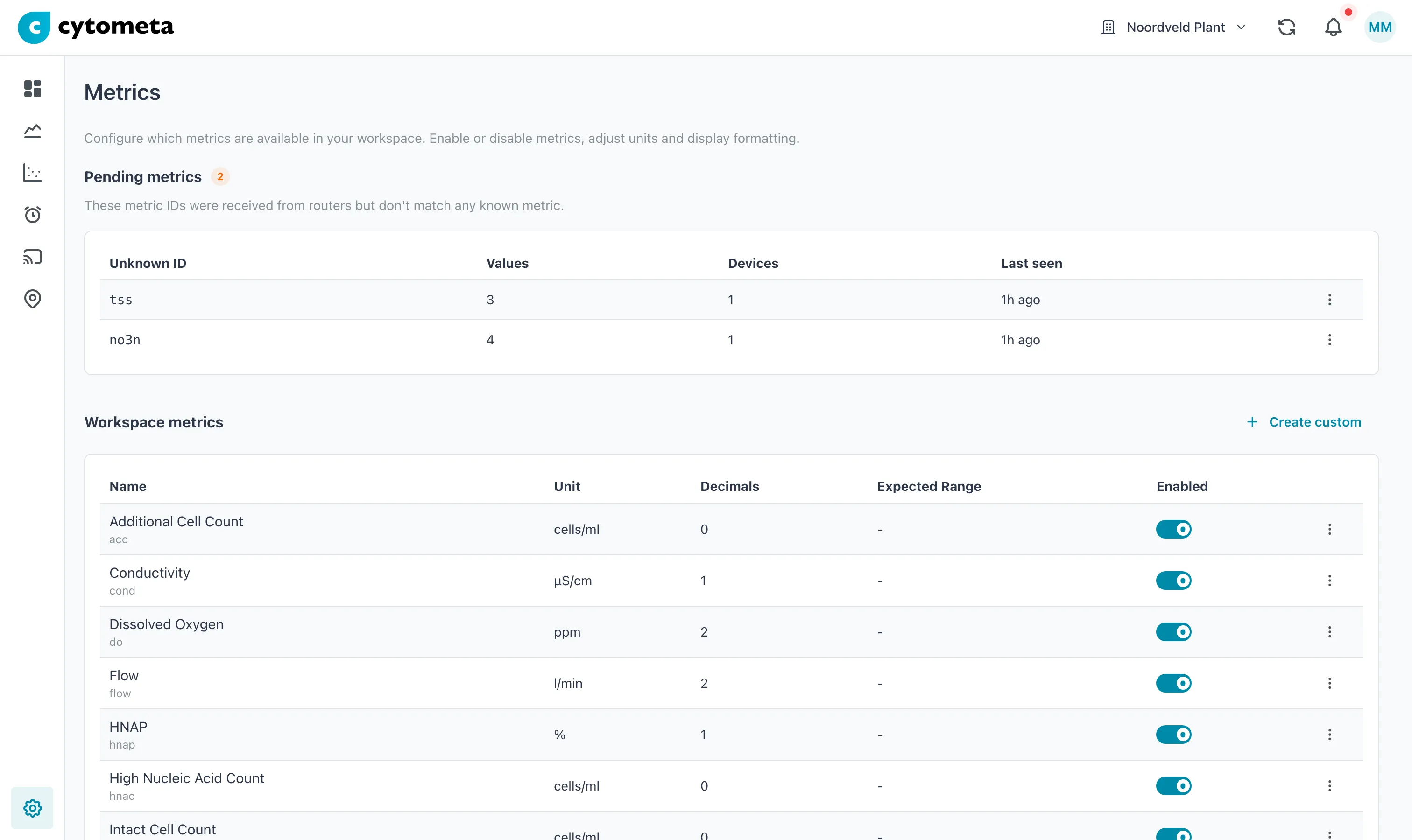Open the line chart trends icon in sidebar
The width and height of the screenshot is (1412, 840).
coord(32,131)
